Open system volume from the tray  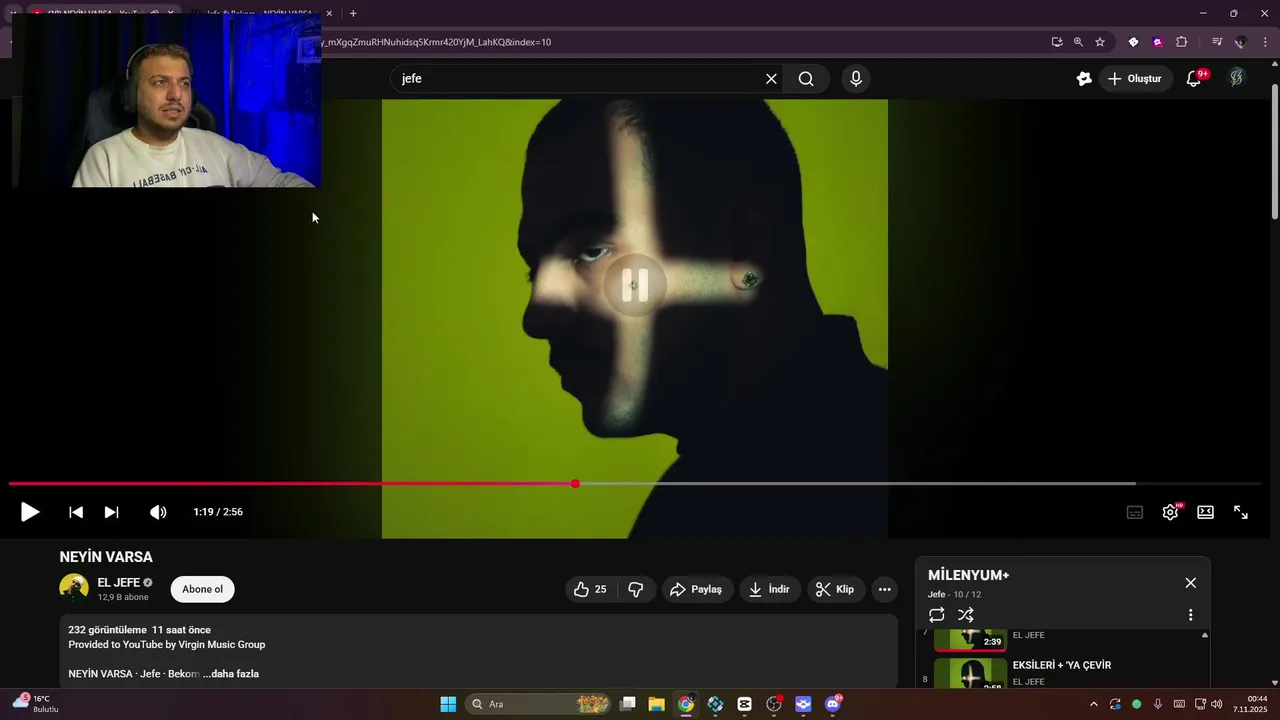(x=1216, y=704)
